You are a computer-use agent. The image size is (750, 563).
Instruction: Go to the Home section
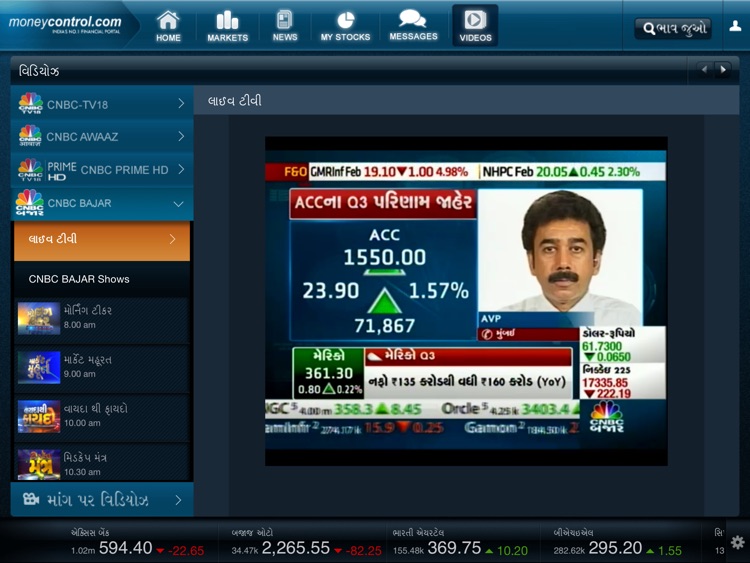[168, 26]
